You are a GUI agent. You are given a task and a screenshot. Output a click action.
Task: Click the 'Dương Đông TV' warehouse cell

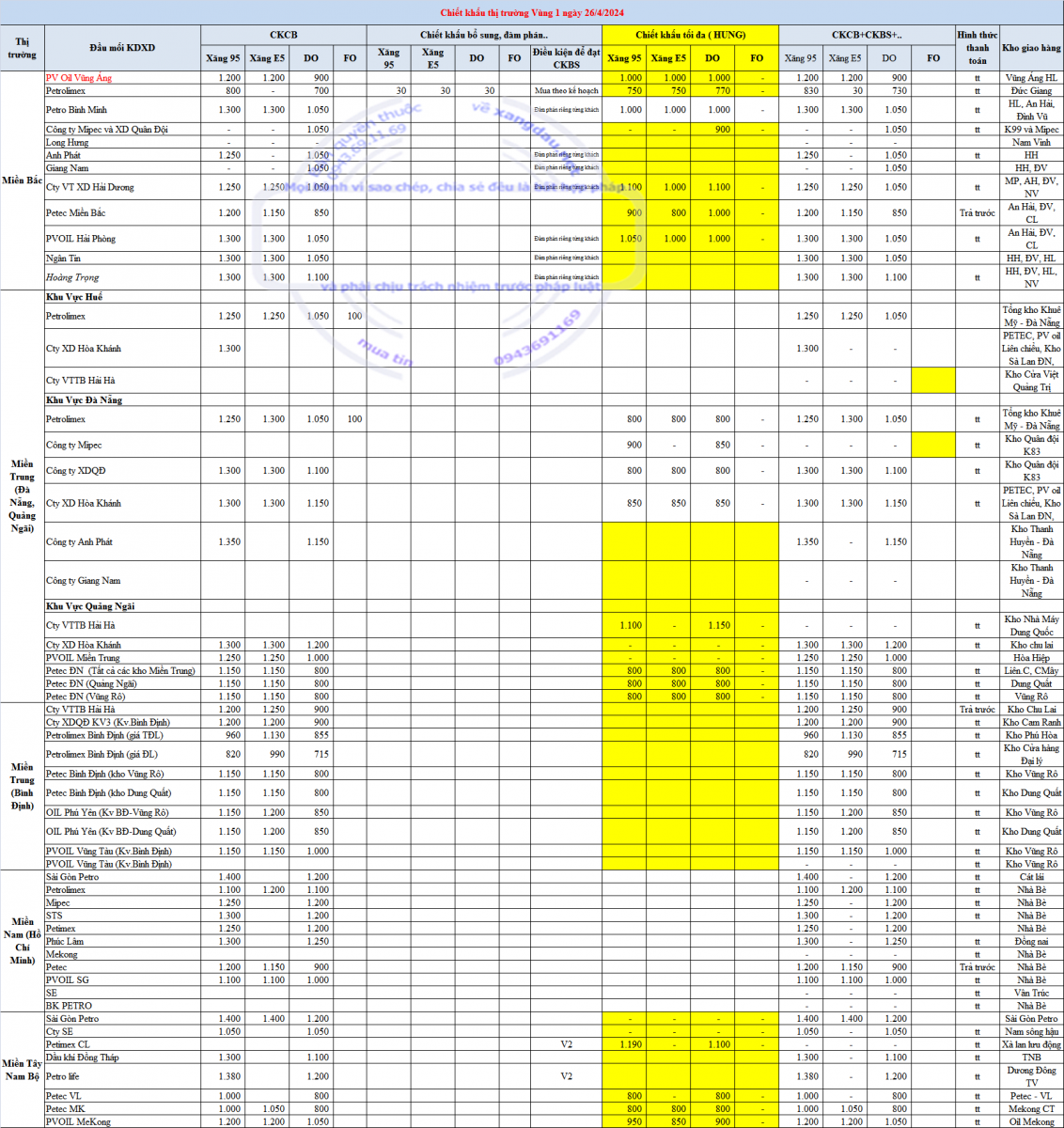(1031, 1077)
